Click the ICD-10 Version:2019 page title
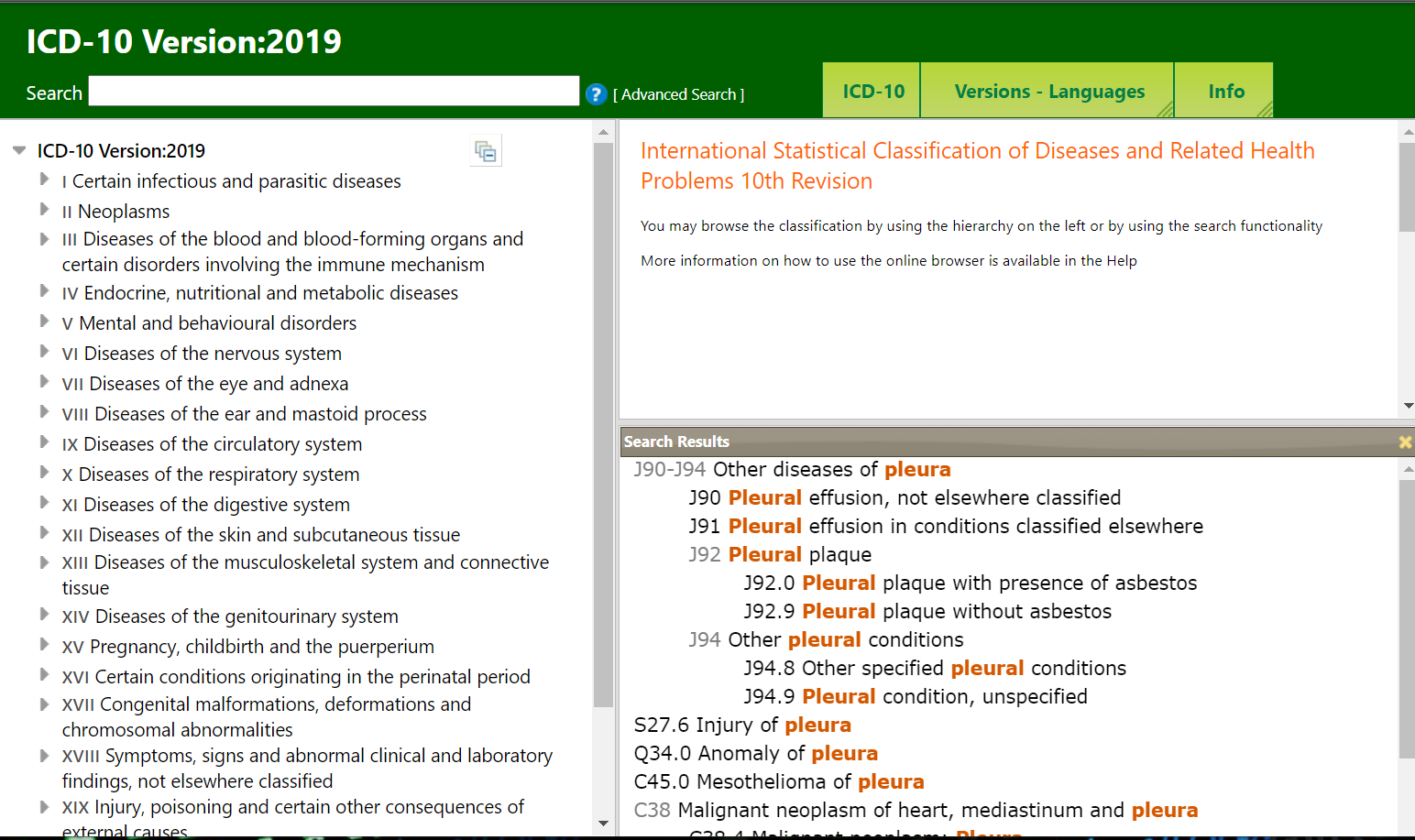Viewport: 1415px width, 840px height. [183, 41]
